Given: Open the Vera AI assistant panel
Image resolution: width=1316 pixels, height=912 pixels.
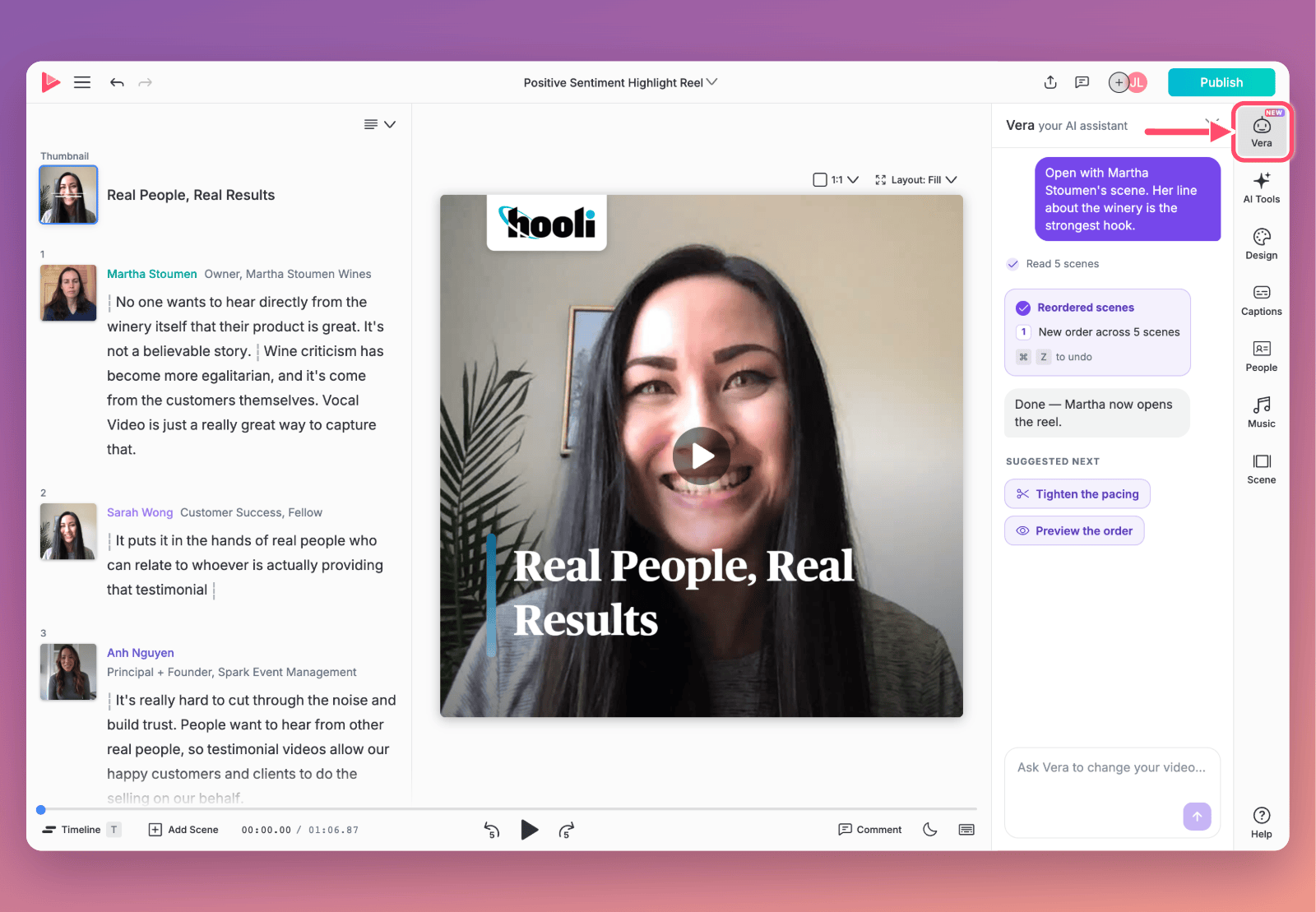Looking at the screenshot, I should click(1262, 132).
